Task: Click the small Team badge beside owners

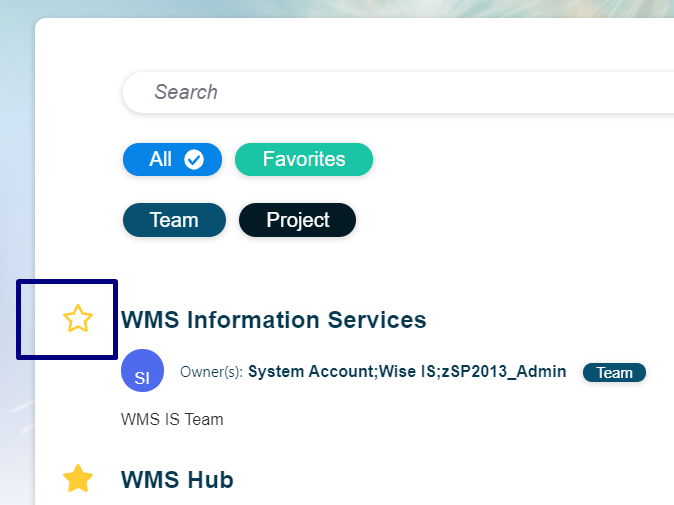Action: pos(614,373)
